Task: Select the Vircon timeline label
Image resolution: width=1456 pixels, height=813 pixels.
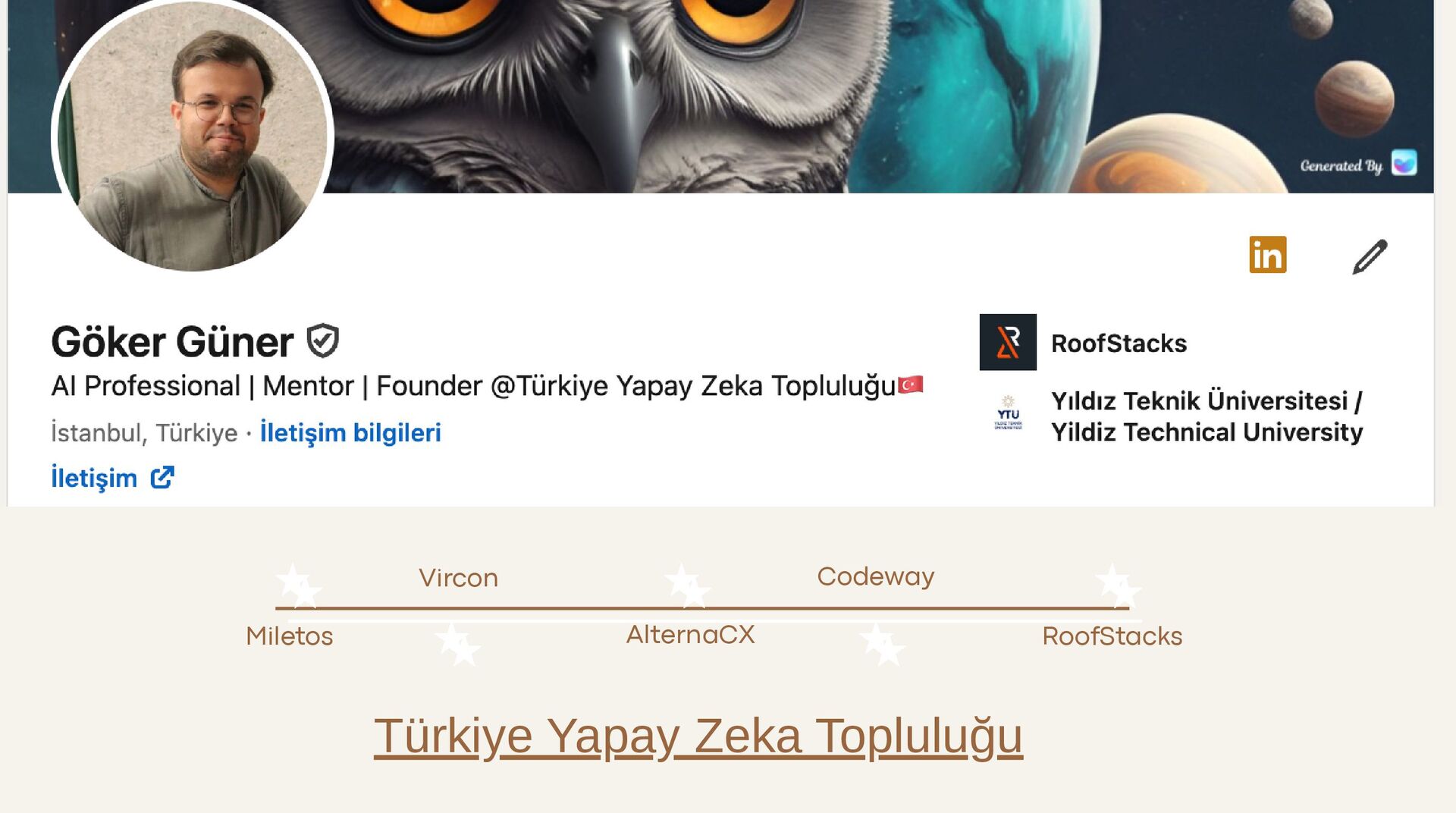Action: coord(459,578)
